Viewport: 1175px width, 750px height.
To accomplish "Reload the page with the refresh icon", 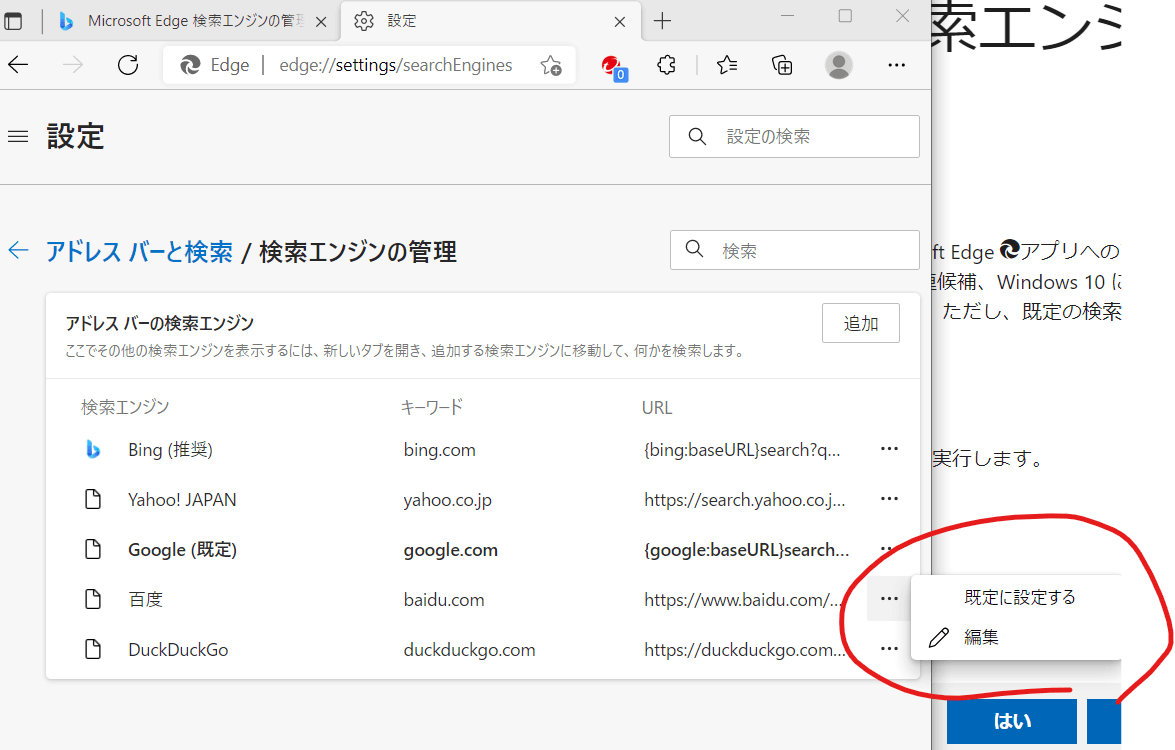I will 128,64.
